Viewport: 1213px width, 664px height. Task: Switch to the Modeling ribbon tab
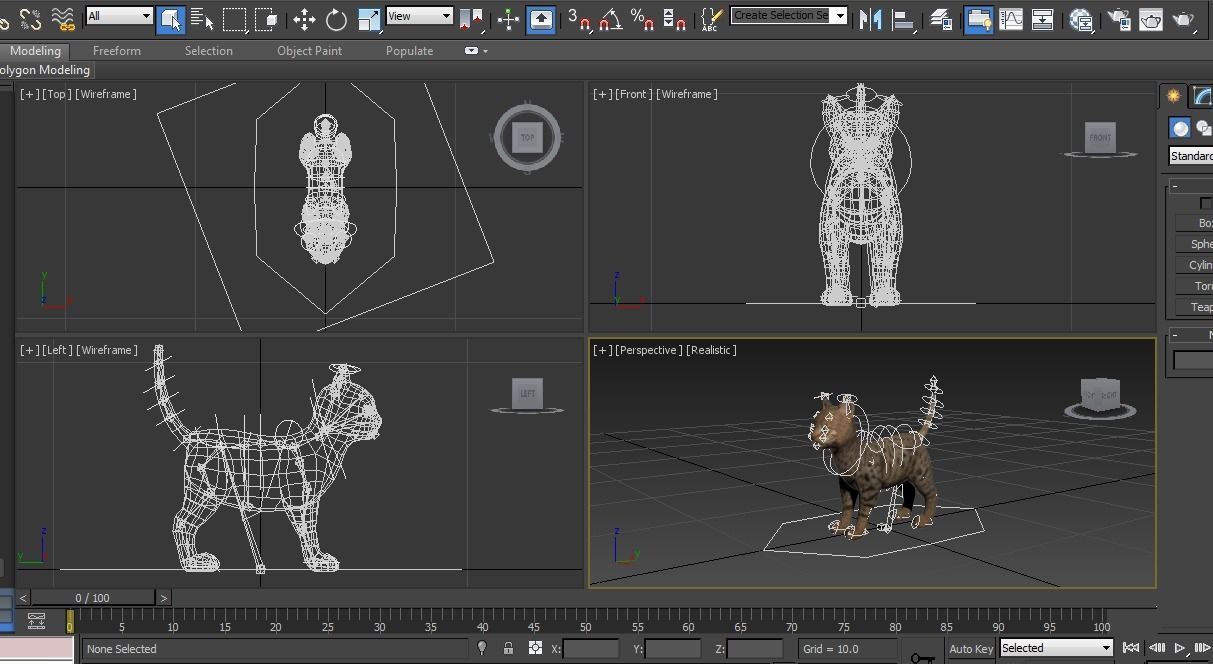[35, 51]
